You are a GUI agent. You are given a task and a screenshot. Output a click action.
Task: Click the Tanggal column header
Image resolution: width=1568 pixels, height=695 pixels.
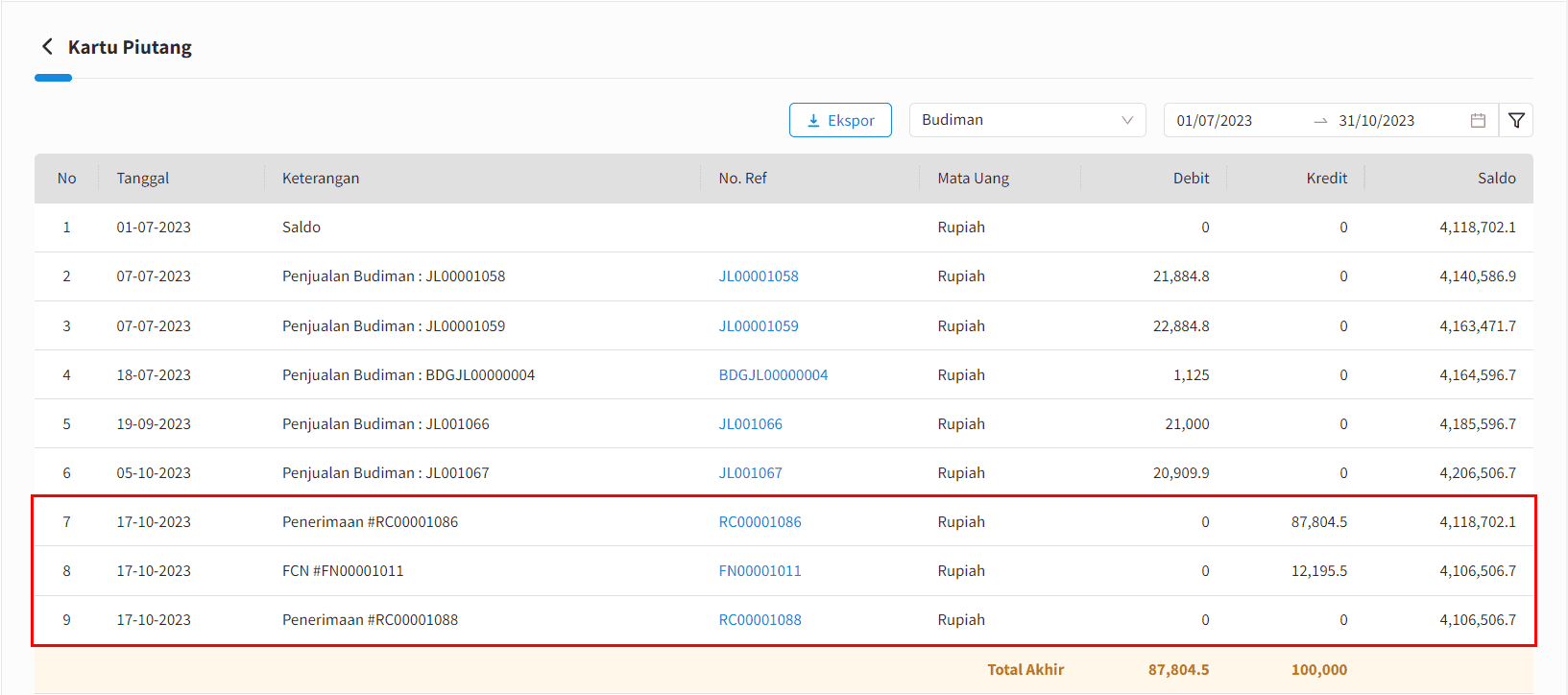143,179
